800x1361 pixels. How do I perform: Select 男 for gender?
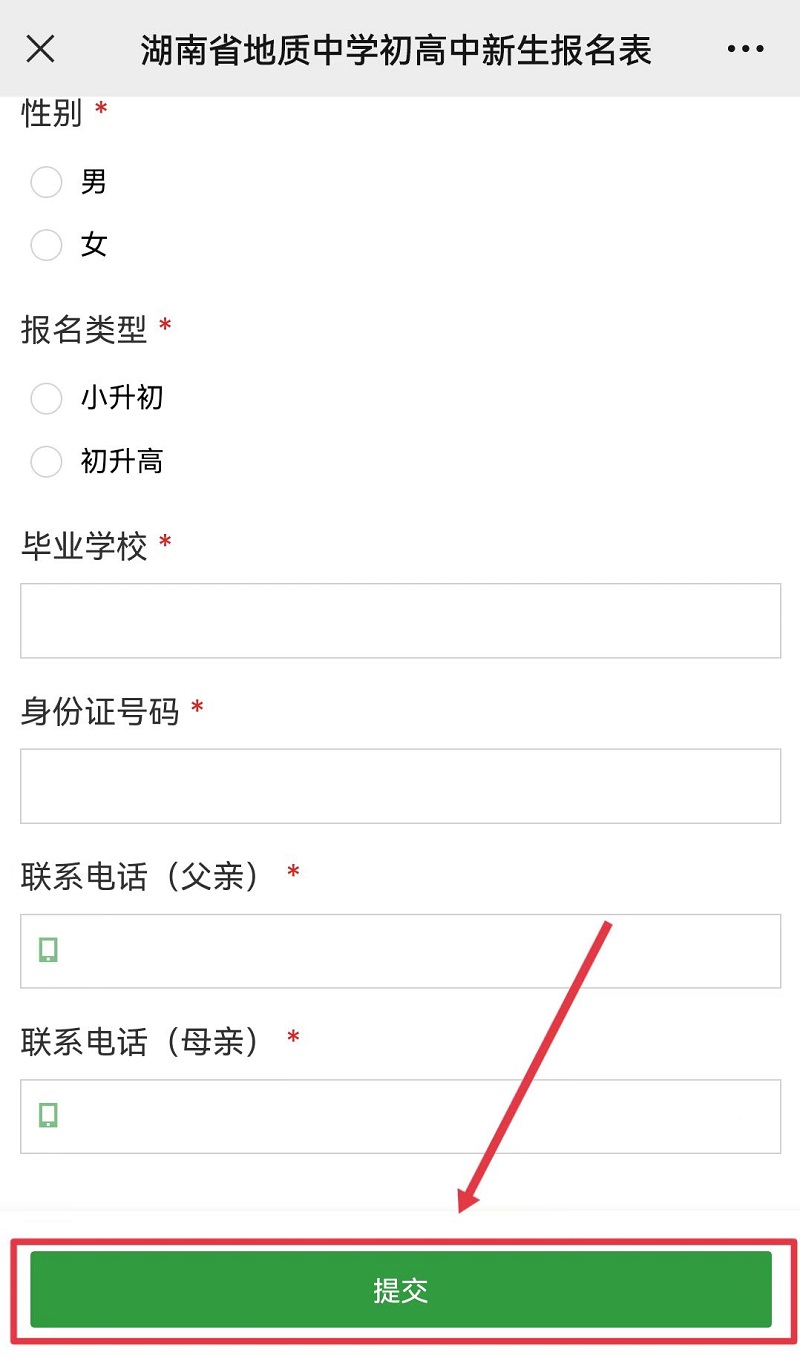pyautogui.click(x=47, y=183)
